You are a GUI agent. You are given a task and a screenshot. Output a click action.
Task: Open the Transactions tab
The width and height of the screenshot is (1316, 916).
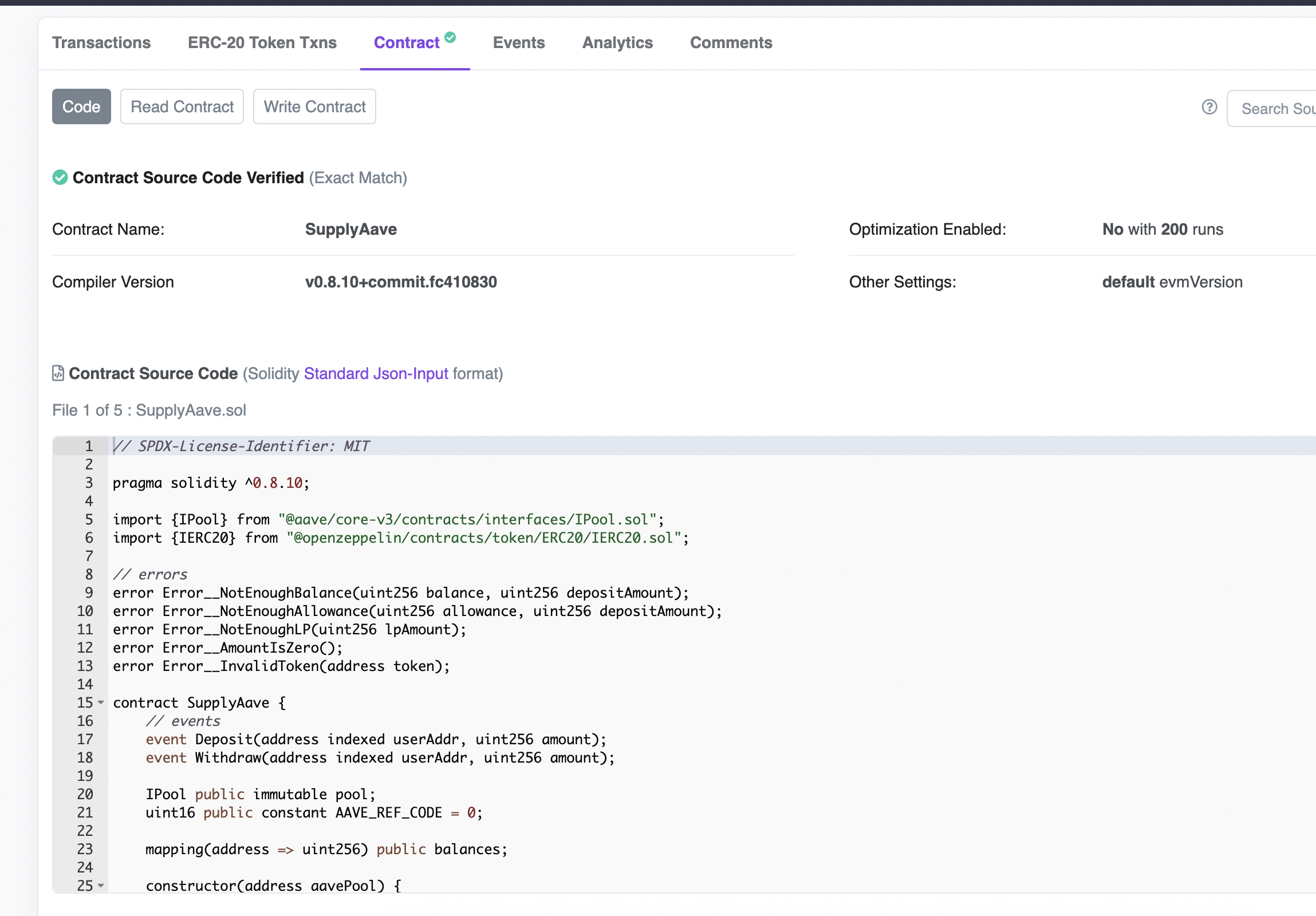(x=101, y=43)
